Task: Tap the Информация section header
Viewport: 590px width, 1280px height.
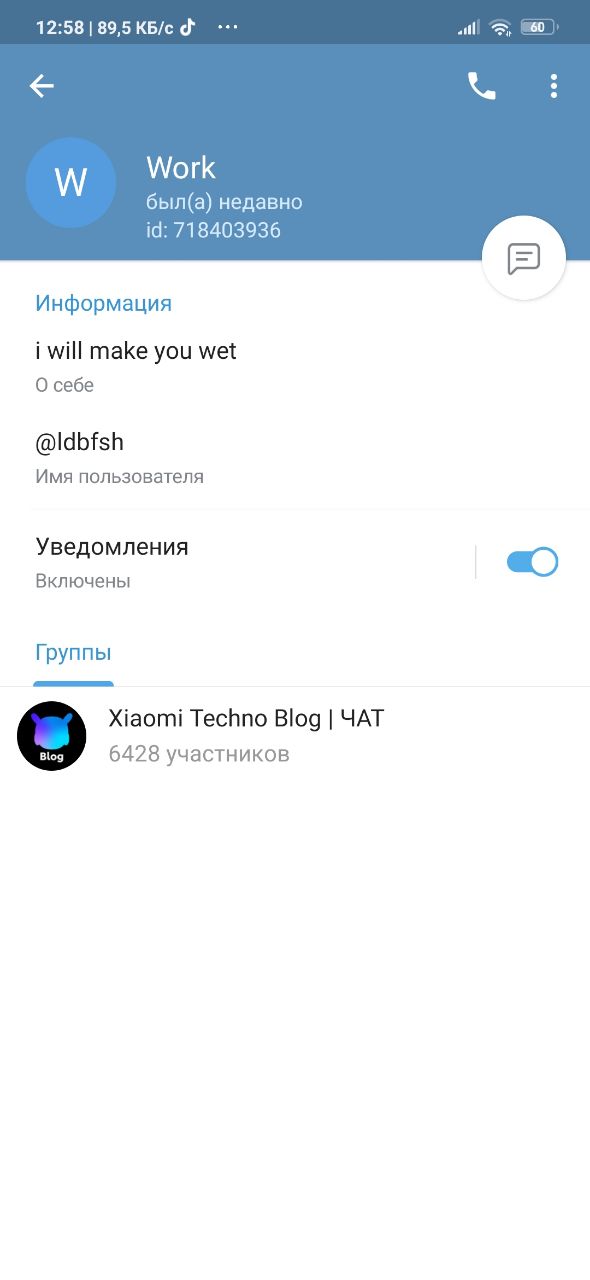Action: (104, 303)
